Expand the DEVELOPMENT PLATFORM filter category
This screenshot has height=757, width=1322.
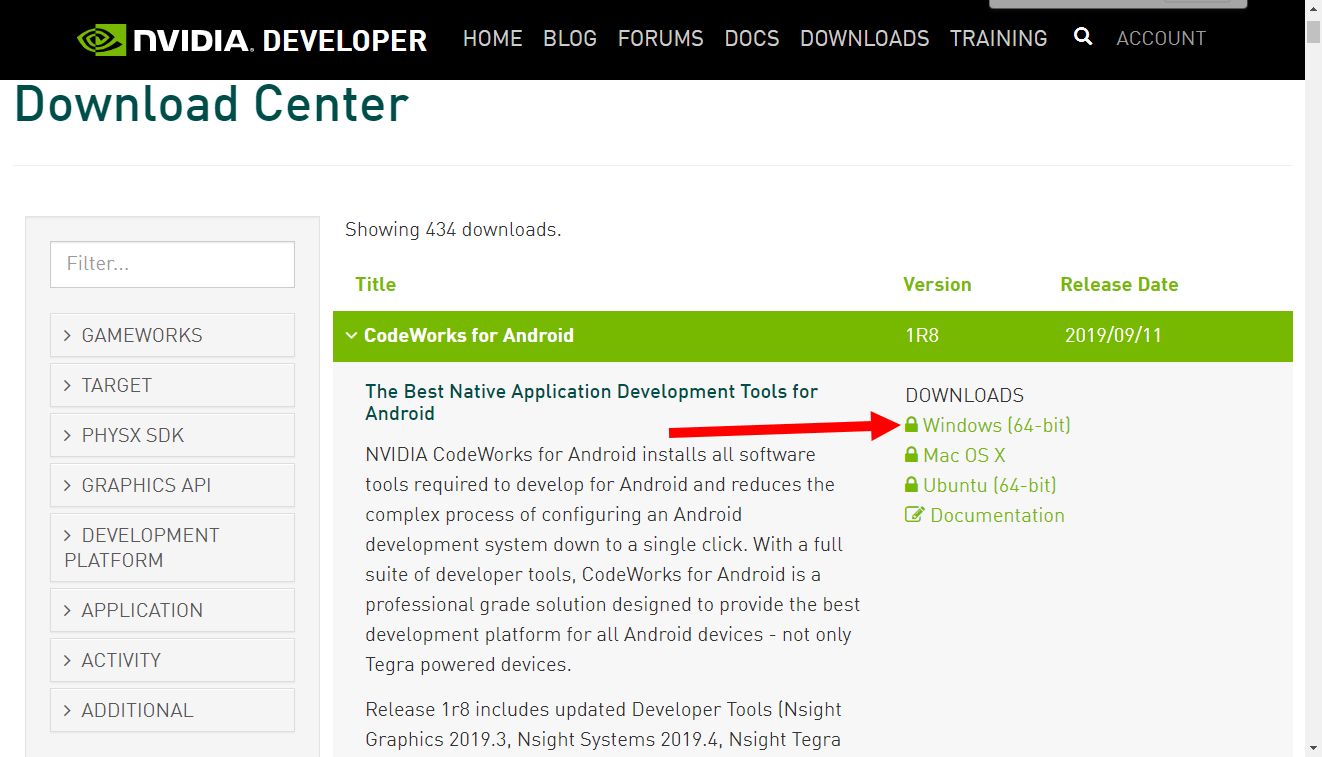pos(172,547)
